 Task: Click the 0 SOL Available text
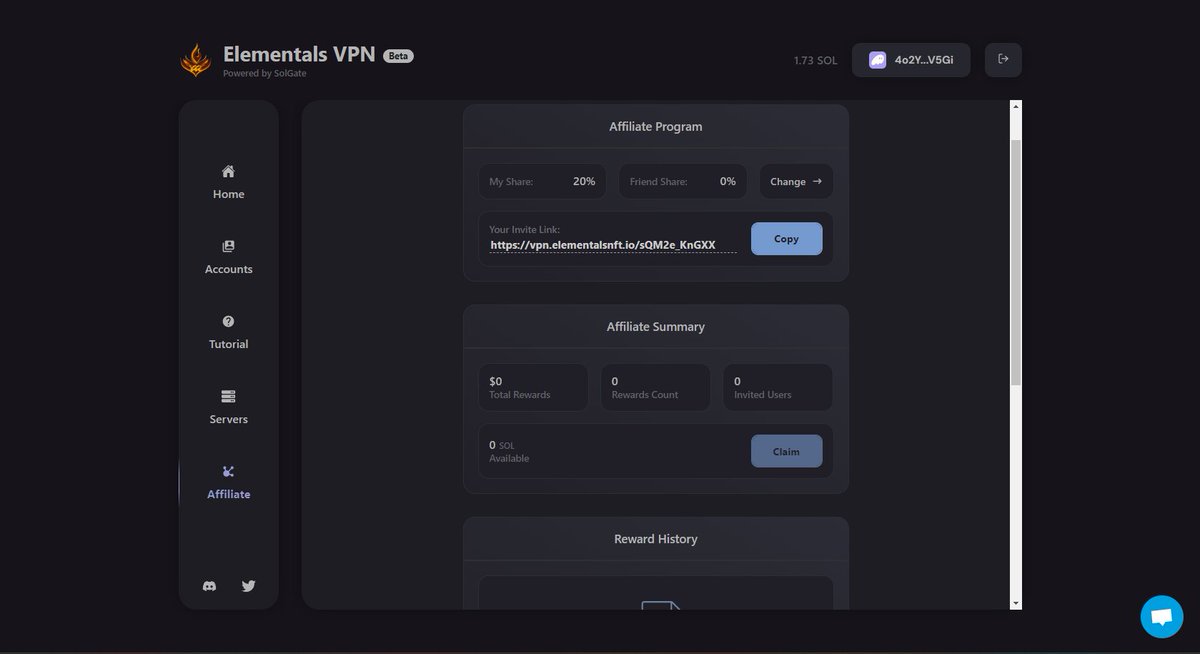509,451
